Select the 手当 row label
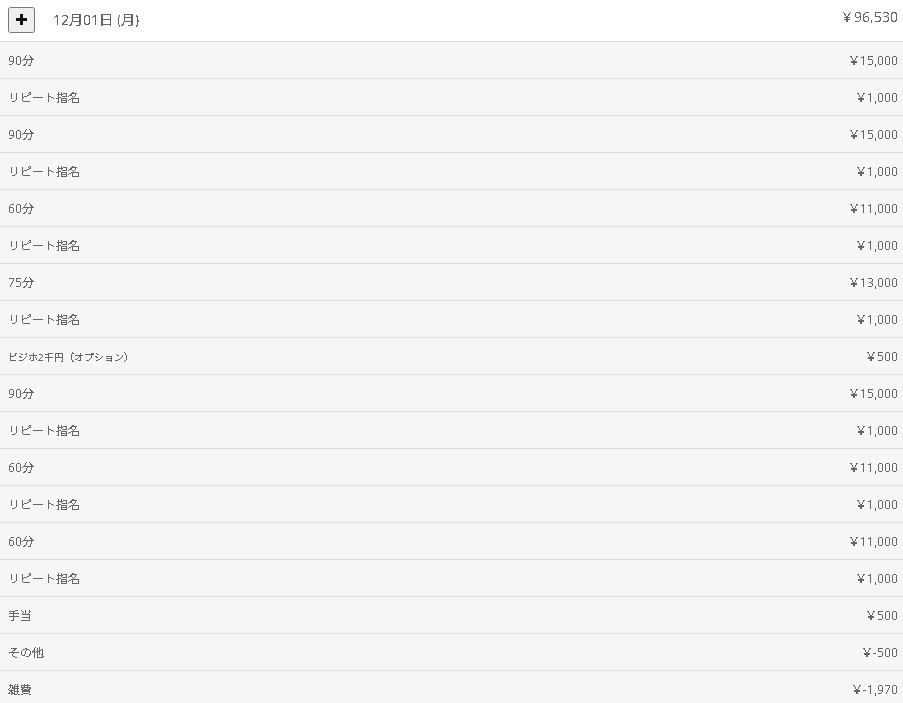This screenshot has width=903, height=703. click(20, 616)
